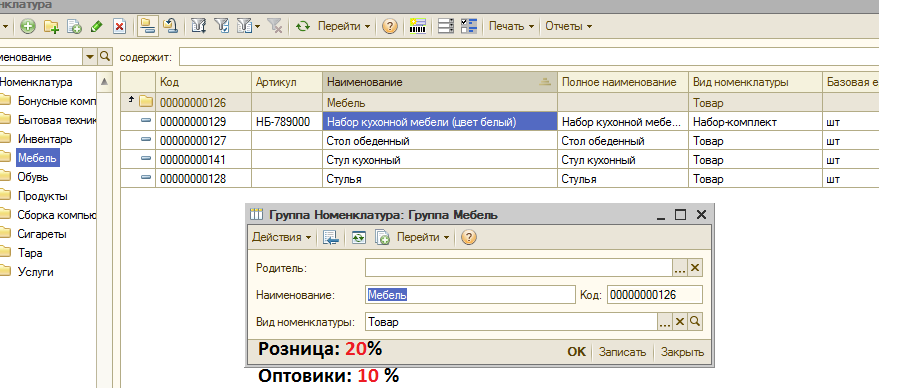The height and width of the screenshot is (388, 916).
Task: Select the Стул кухонный row
Action: 499,160
